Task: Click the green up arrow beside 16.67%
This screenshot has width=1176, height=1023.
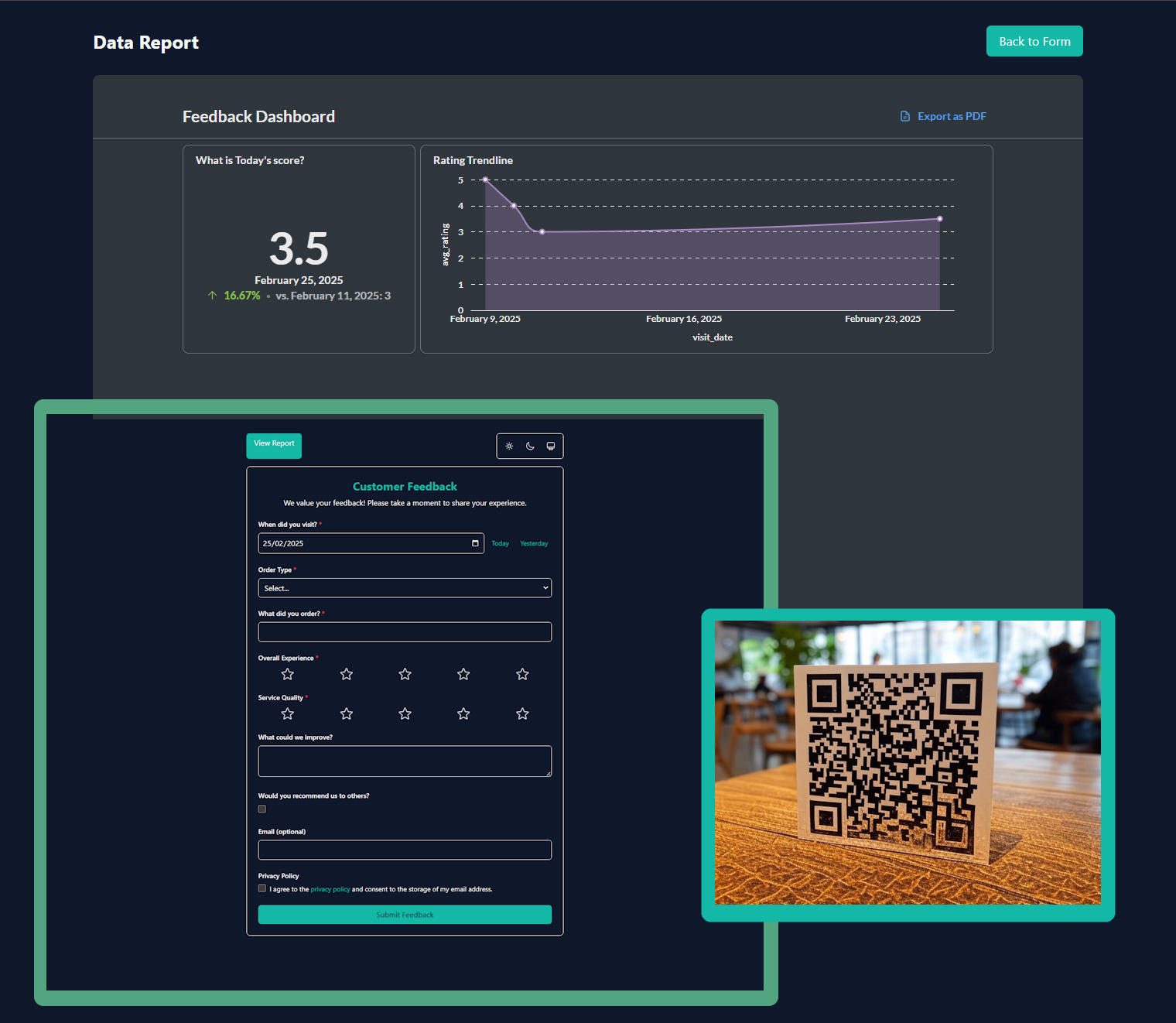Action: point(212,296)
